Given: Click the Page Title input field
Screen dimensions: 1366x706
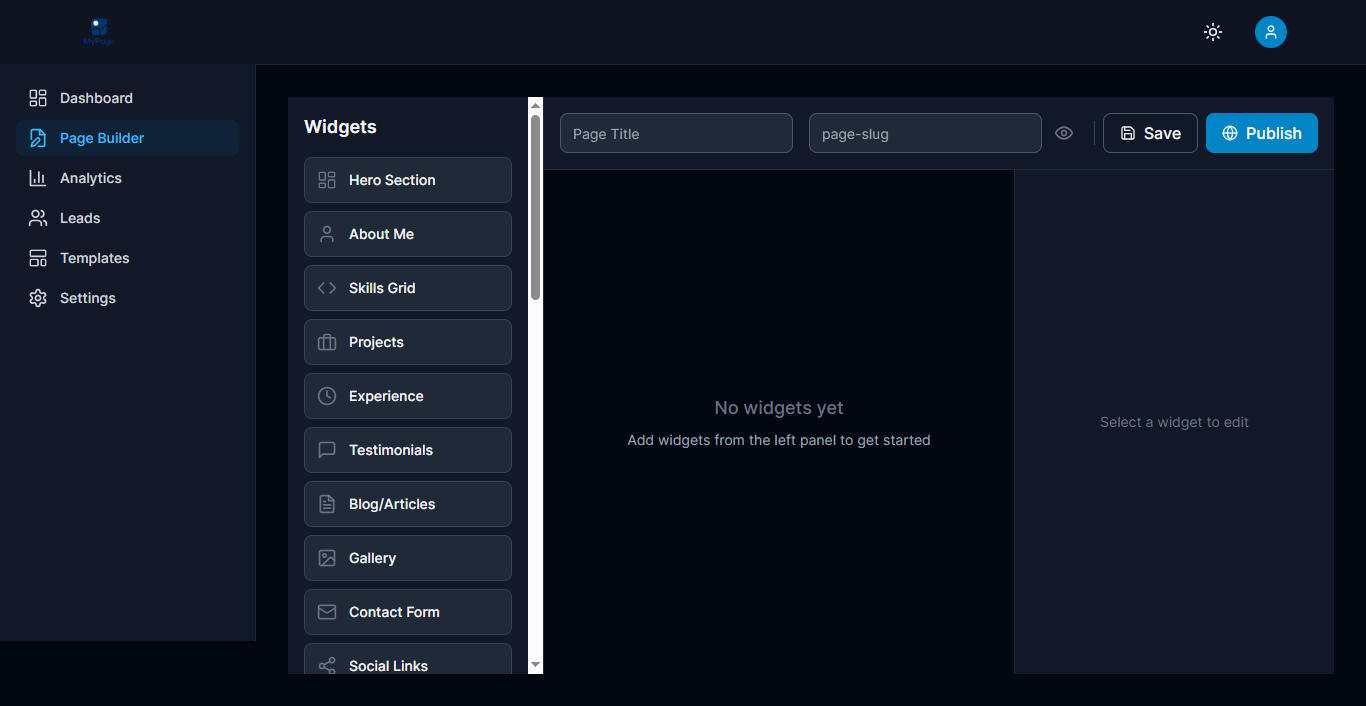Looking at the screenshot, I should pyautogui.click(x=676, y=132).
